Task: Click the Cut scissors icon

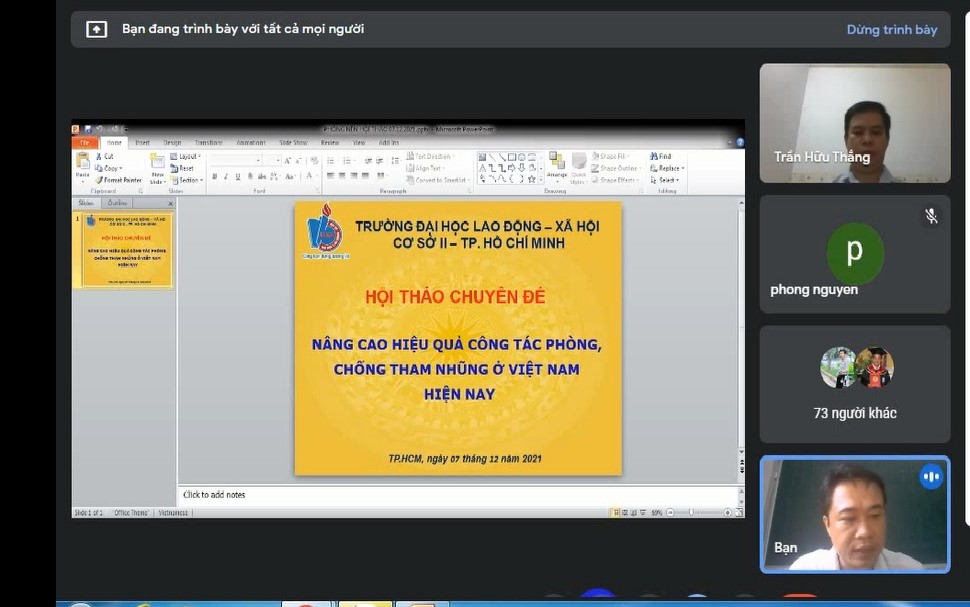Action: [x=99, y=157]
